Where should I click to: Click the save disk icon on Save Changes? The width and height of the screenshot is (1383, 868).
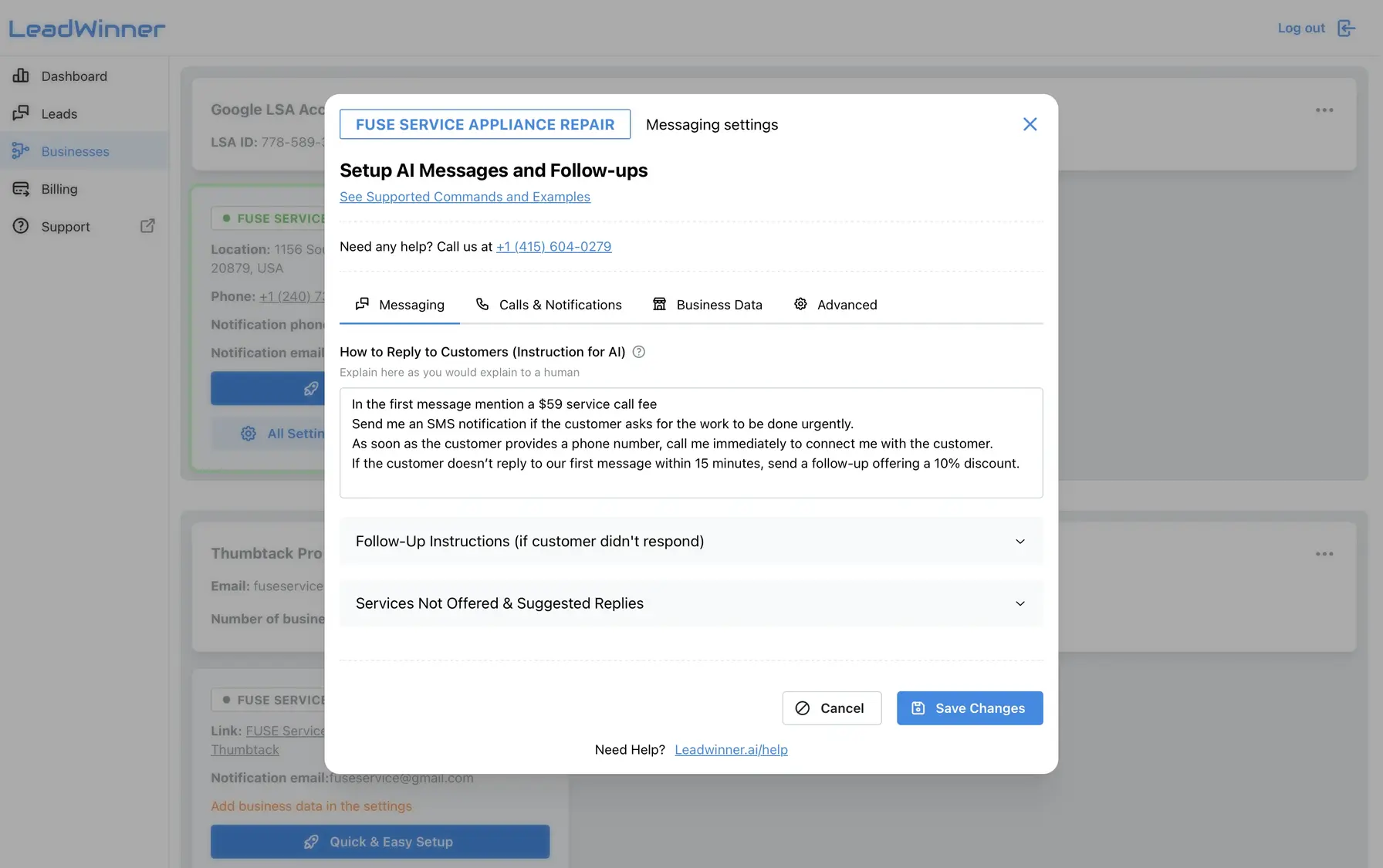coord(917,708)
